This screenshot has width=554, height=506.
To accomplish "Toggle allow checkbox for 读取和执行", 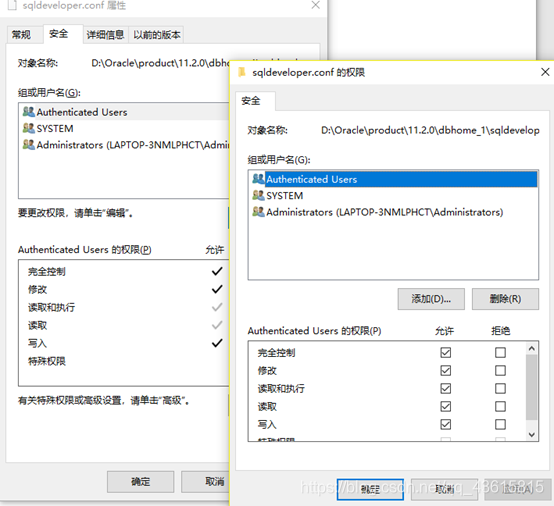I will click(446, 388).
